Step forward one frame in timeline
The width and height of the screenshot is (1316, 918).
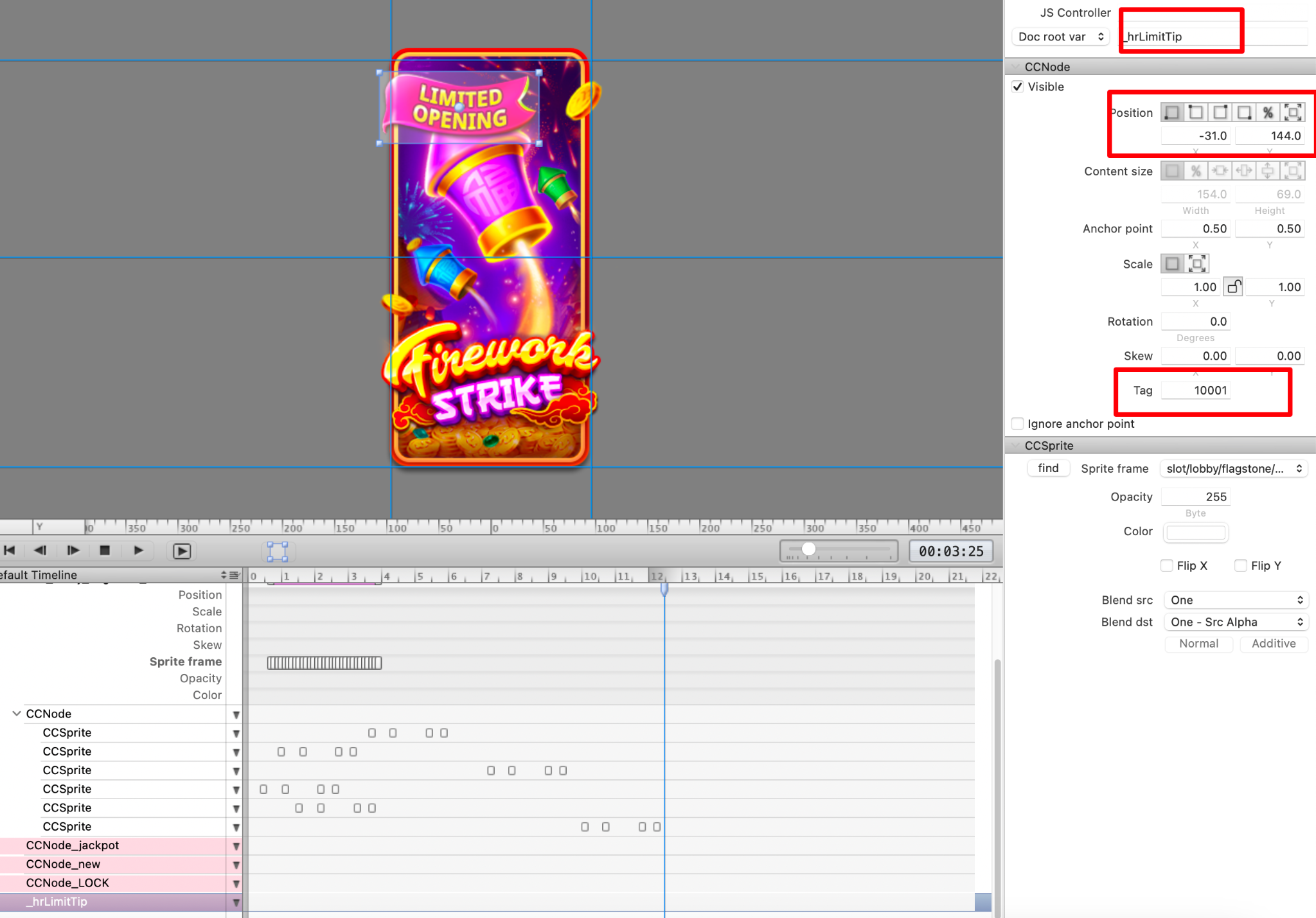click(x=73, y=551)
